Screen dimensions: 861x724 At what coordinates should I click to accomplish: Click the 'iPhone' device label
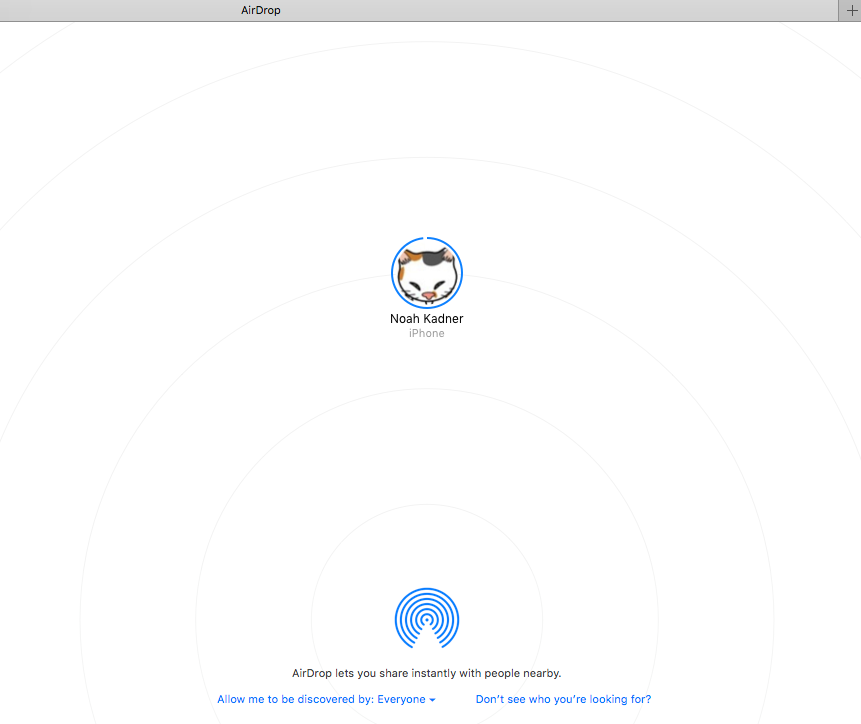point(427,333)
